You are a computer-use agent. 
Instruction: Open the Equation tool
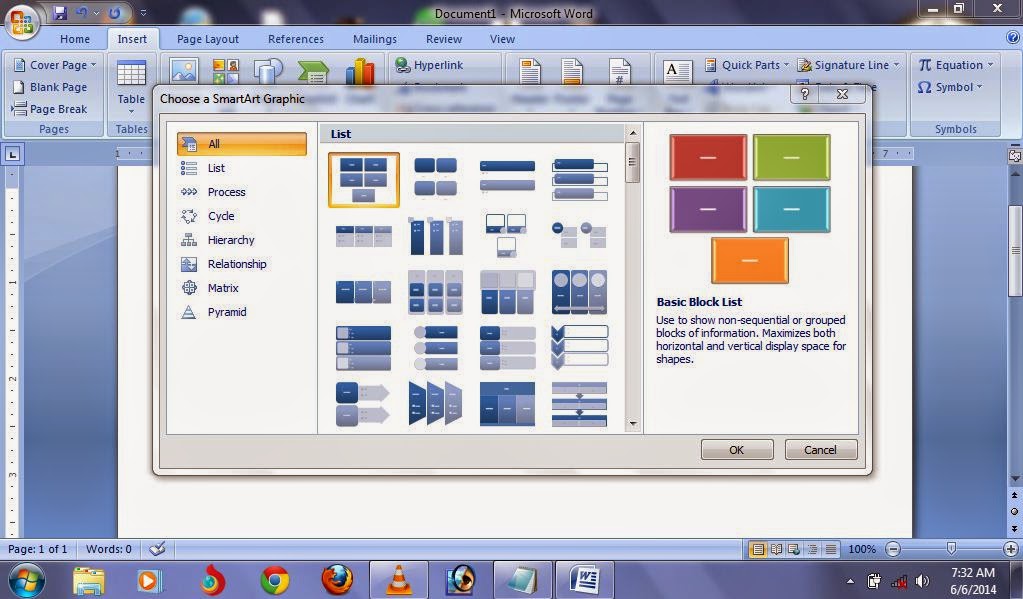(951, 64)
